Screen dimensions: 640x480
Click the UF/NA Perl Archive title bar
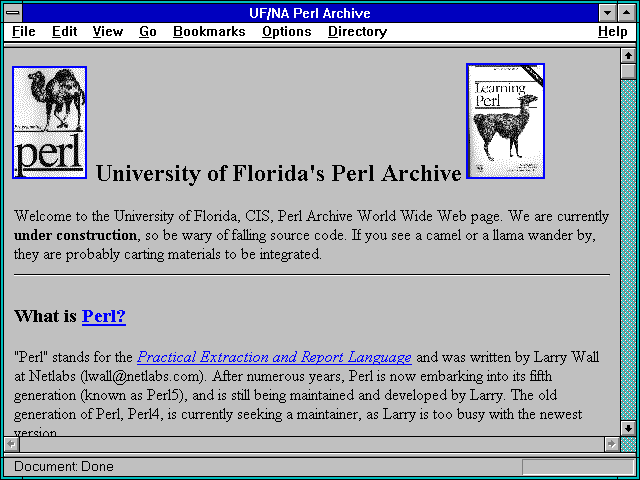[x=310, y=13]
